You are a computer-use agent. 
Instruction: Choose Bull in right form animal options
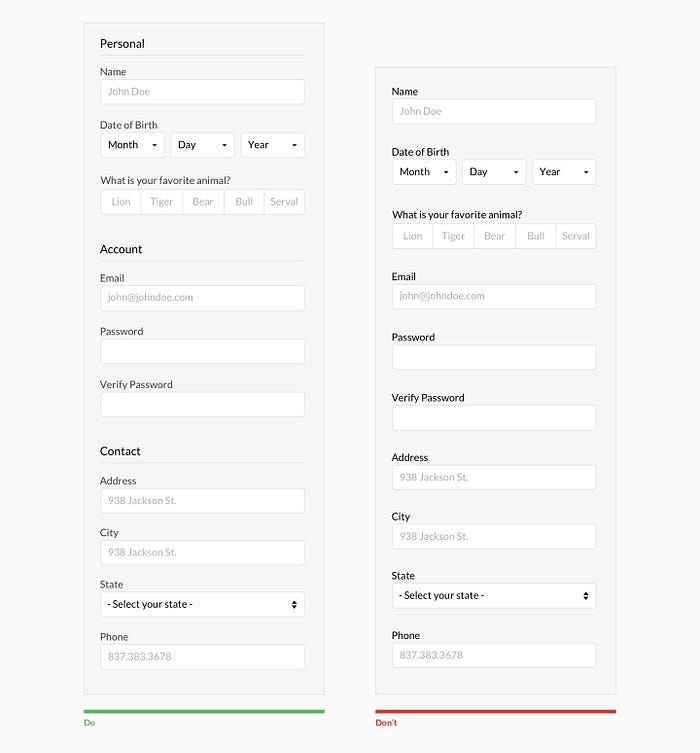536,236
